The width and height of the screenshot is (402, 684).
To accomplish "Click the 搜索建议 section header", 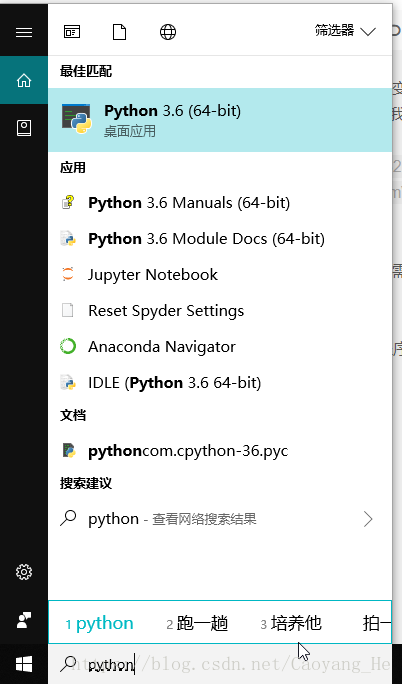I will click(x=86, y=483).
